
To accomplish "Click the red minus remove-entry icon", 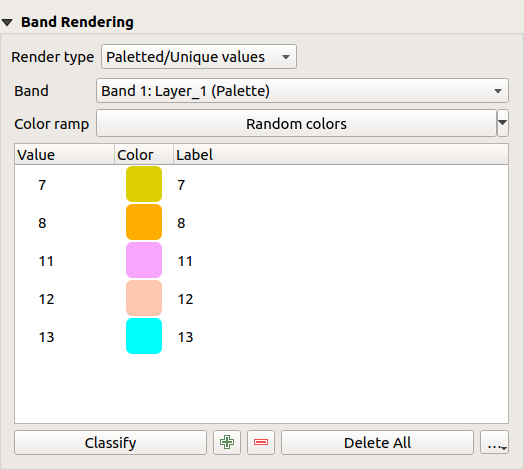I will [x=261, y=442].
